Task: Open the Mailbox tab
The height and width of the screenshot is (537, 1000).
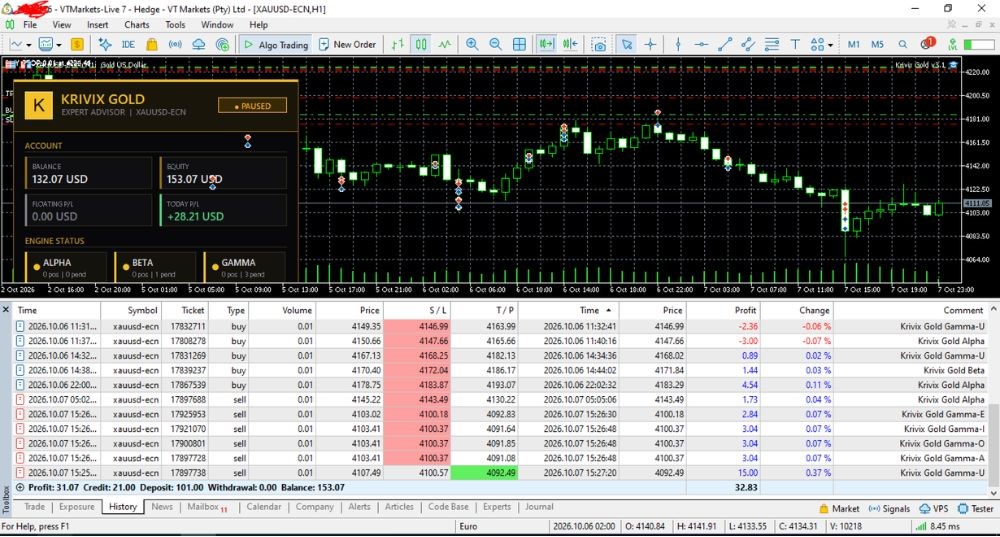Action: pyautogui.click(x=207, y=508)
